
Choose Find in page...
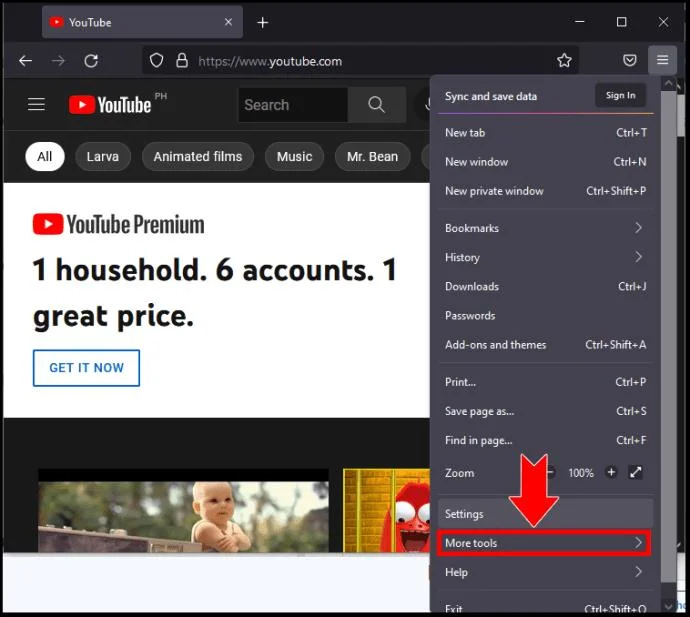(x=545, y=440)
